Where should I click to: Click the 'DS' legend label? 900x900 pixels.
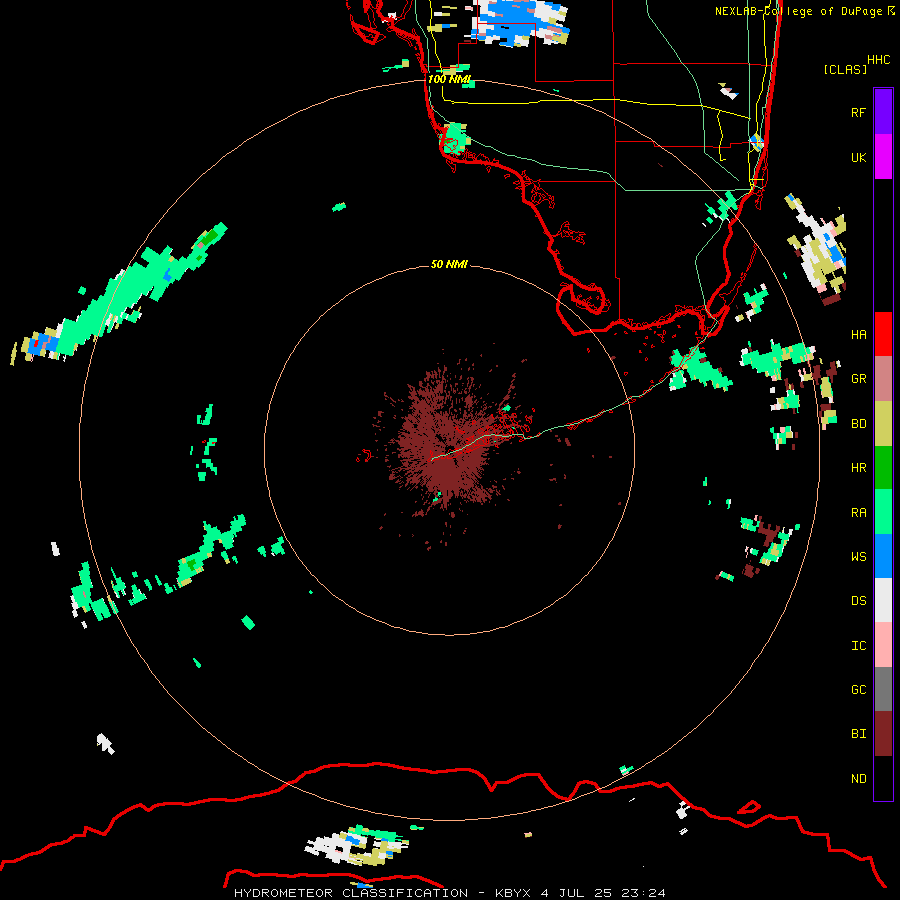pos(858,601)
